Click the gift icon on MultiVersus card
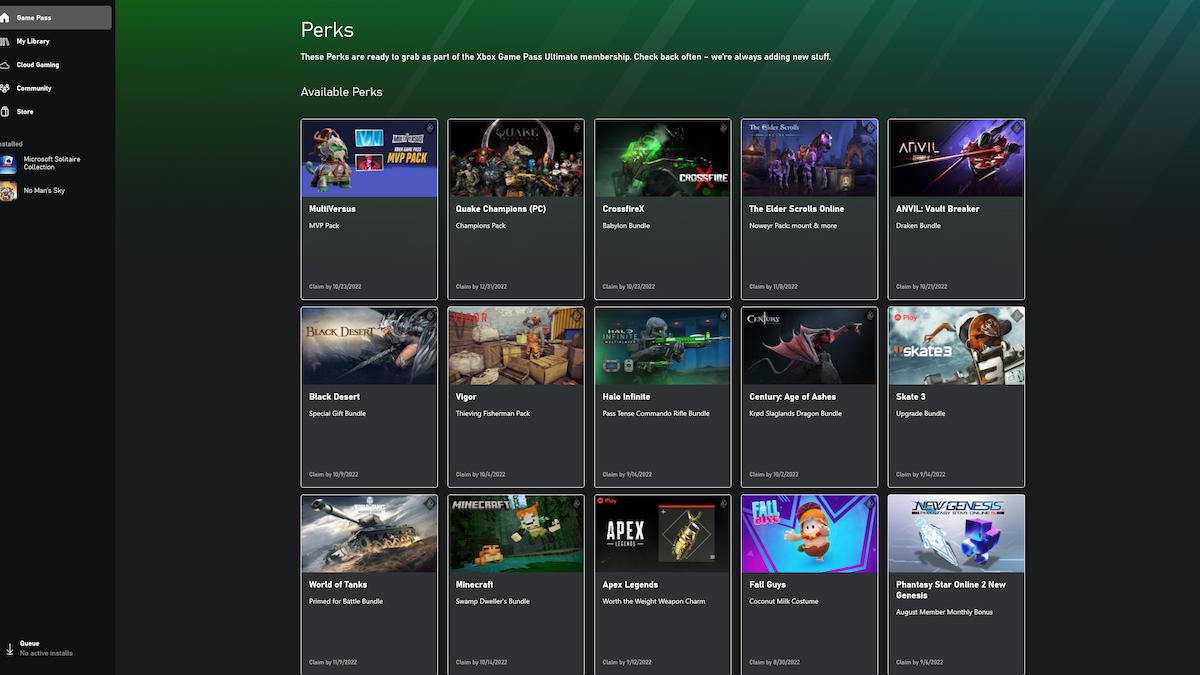The height and width of the screenshot is (675, 1200). coord(430,127)
